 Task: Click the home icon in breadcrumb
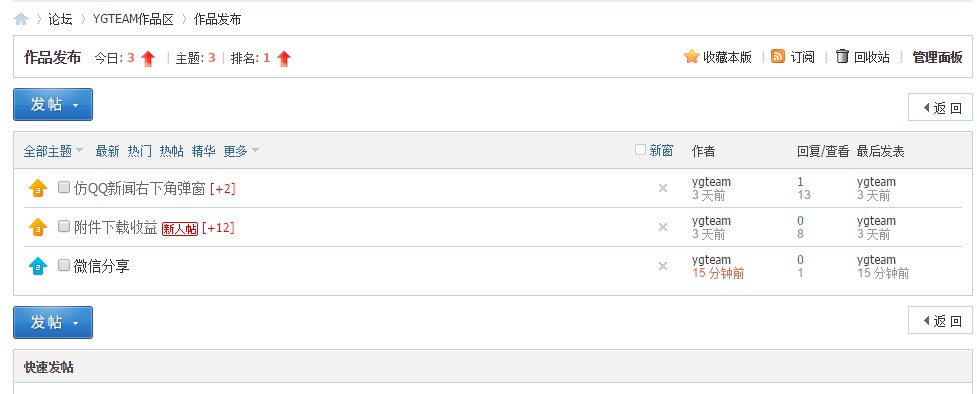21,19
